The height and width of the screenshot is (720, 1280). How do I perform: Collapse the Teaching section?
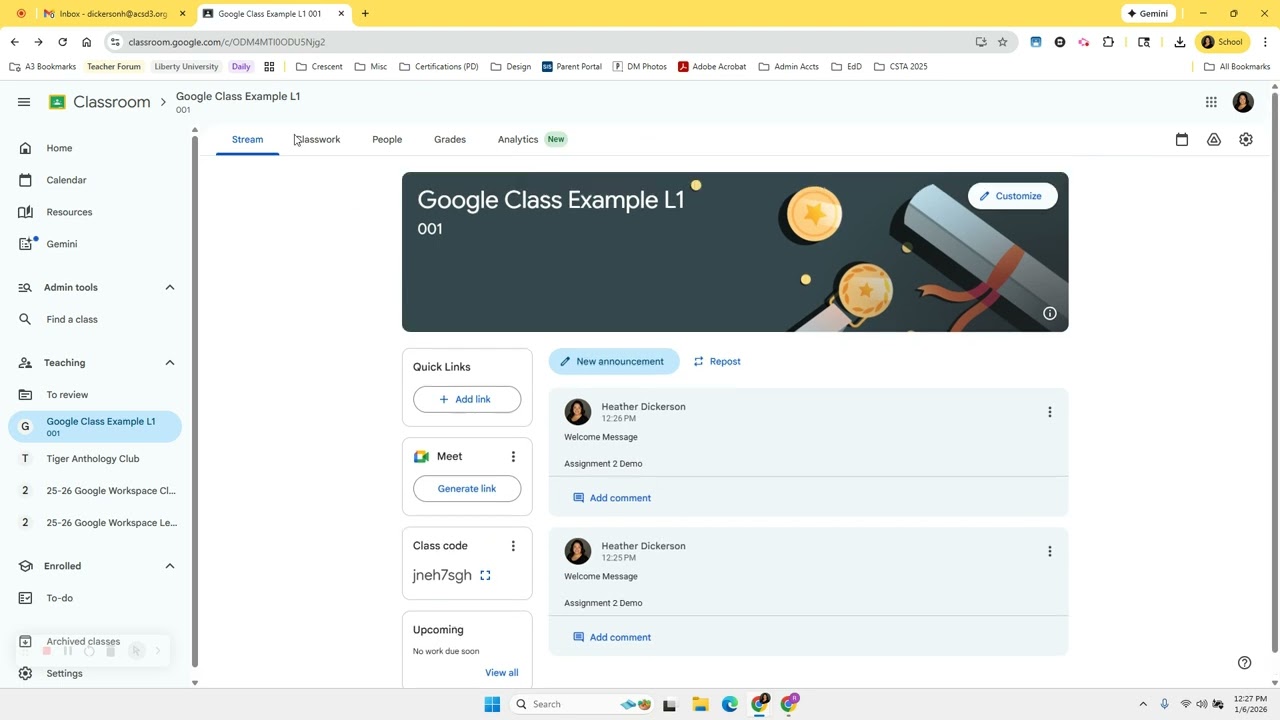click(170, 363)
